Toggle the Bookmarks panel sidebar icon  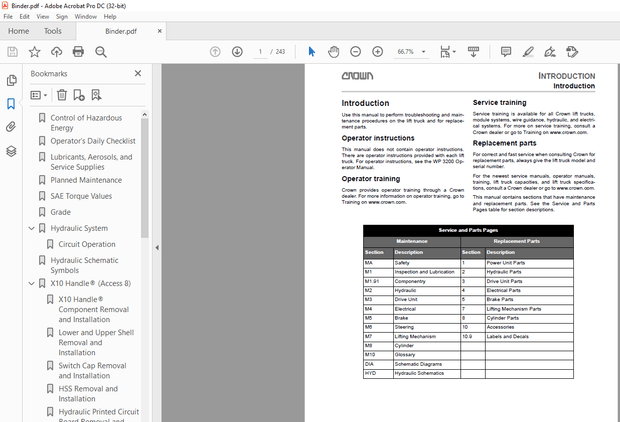coord(11,103)
